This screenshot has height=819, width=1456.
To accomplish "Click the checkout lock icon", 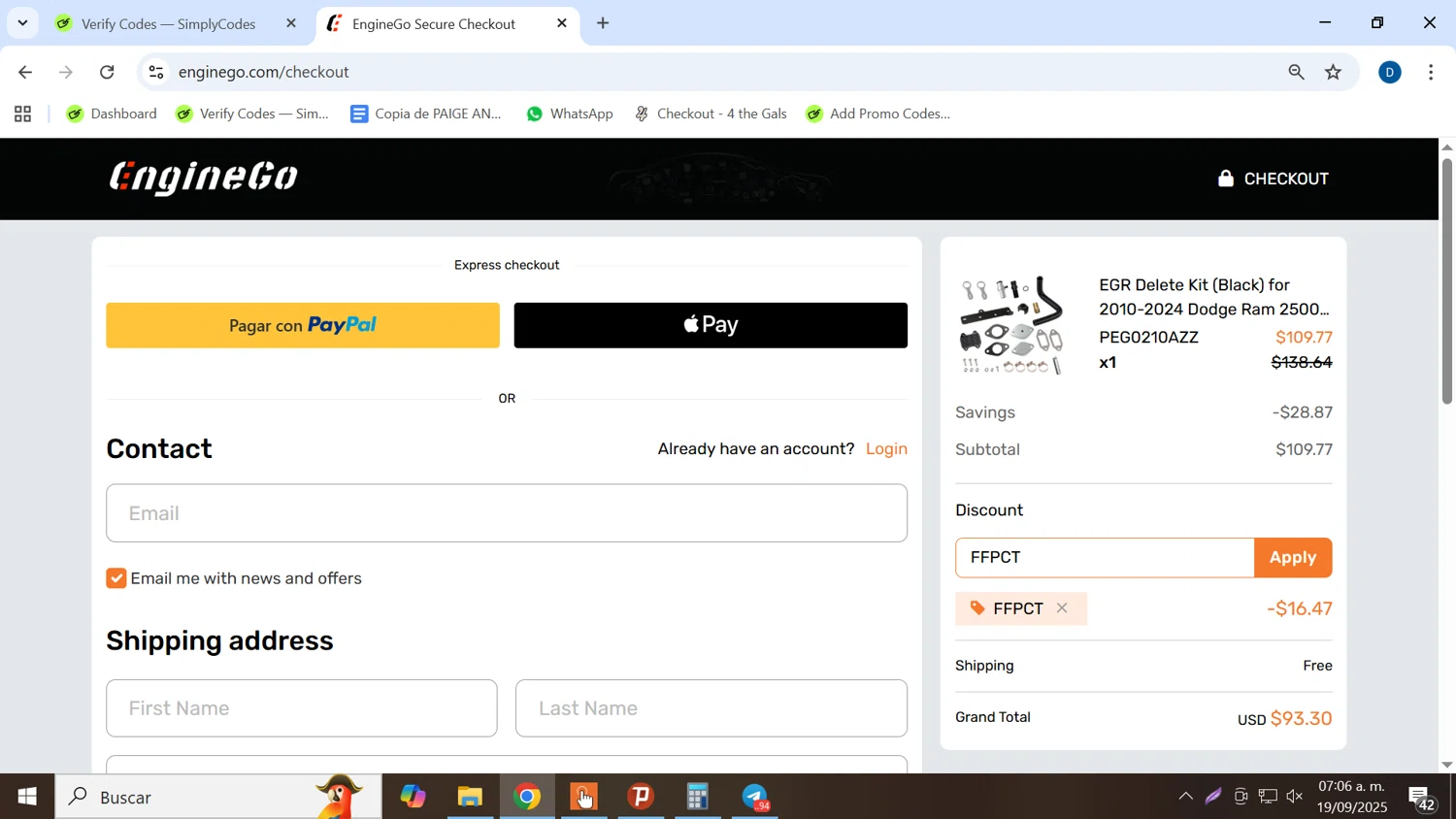I will pos(1226,179).
